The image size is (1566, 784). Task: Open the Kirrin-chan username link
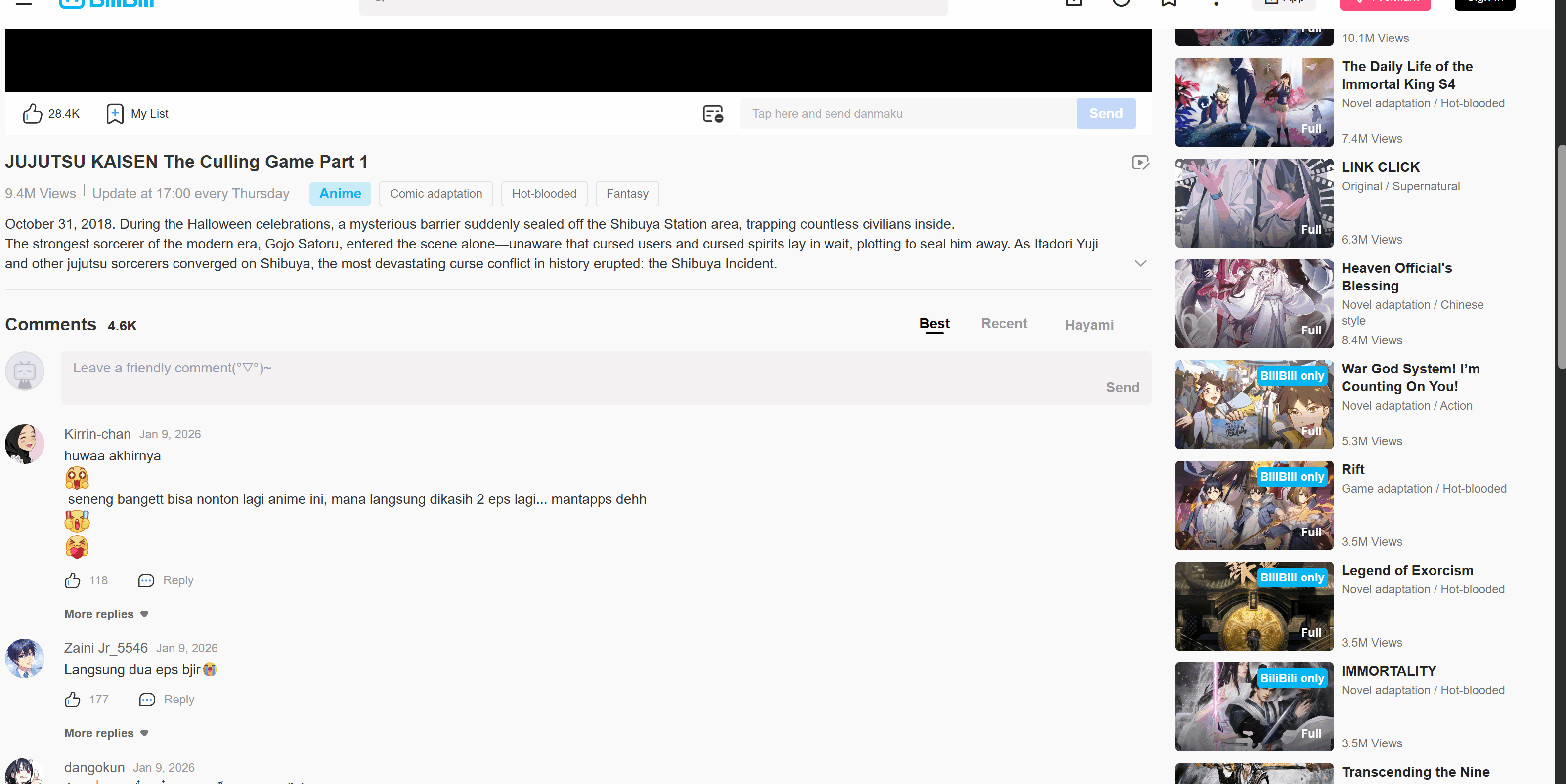97,434
